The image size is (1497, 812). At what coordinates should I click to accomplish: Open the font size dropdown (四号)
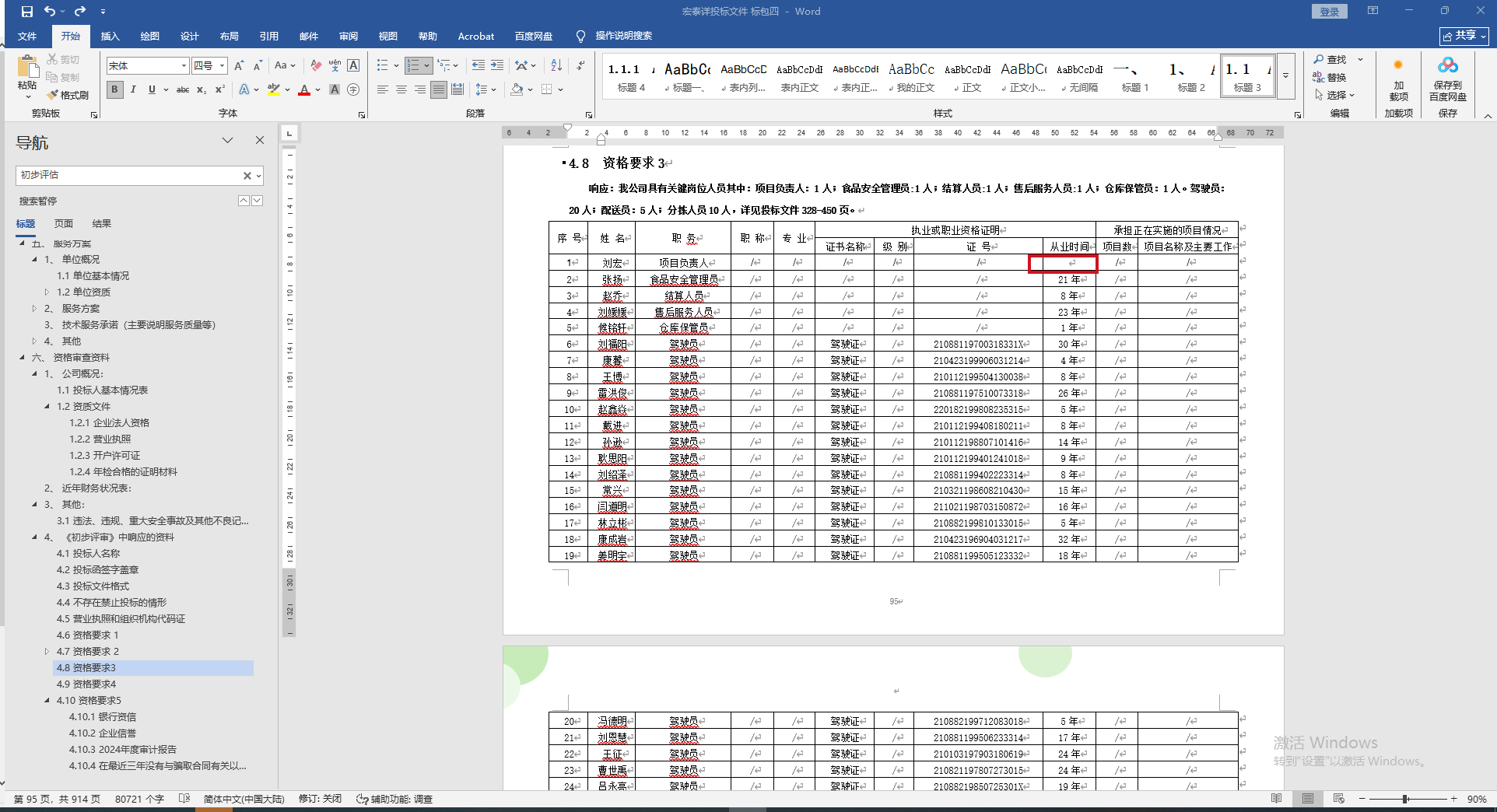222,66
